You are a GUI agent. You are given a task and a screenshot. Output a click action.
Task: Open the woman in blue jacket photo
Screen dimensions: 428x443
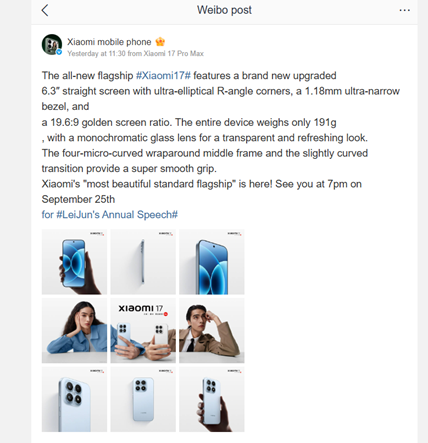(74, 330)
